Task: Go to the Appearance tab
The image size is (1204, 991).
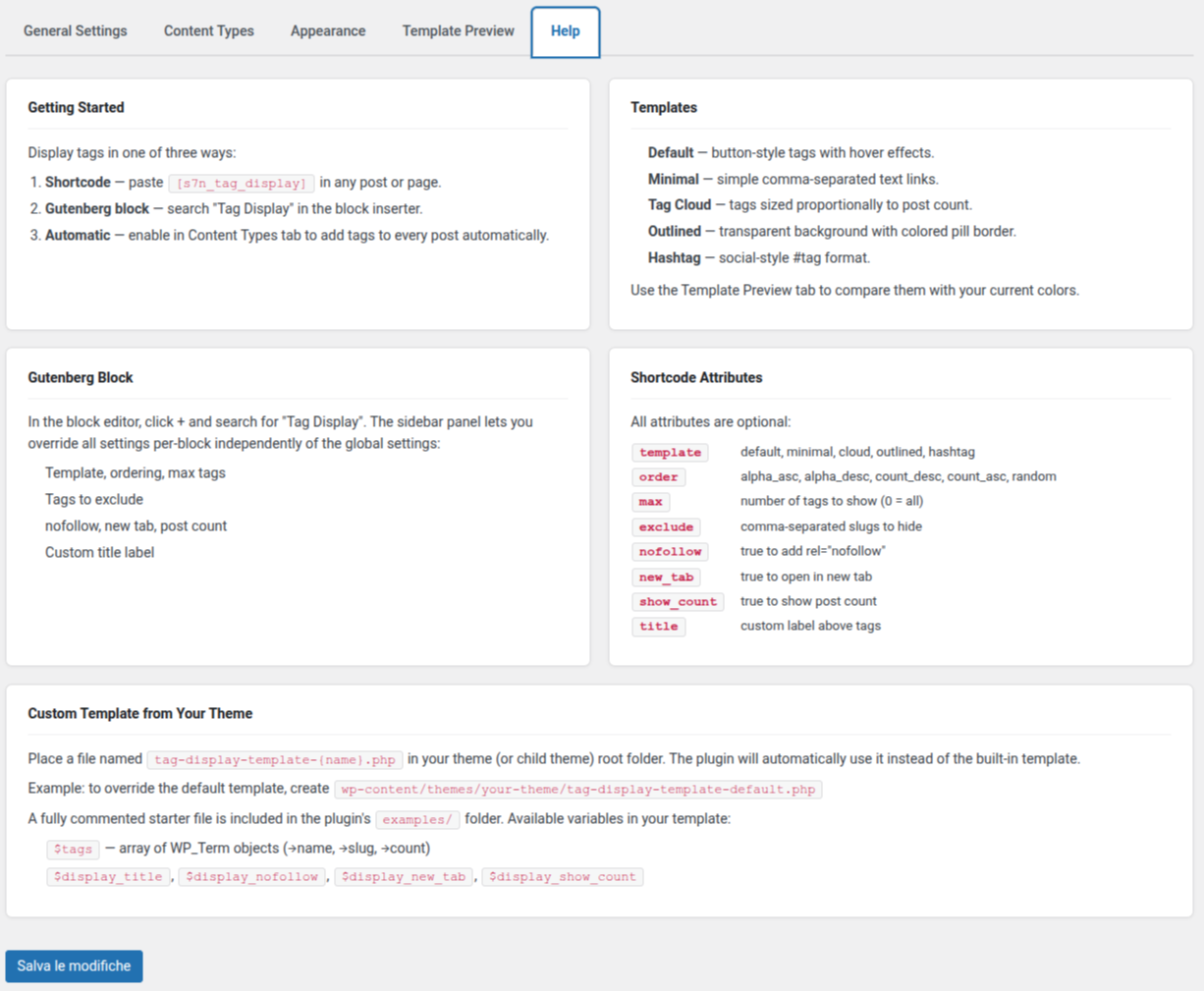Action: [x=328, y=30]
